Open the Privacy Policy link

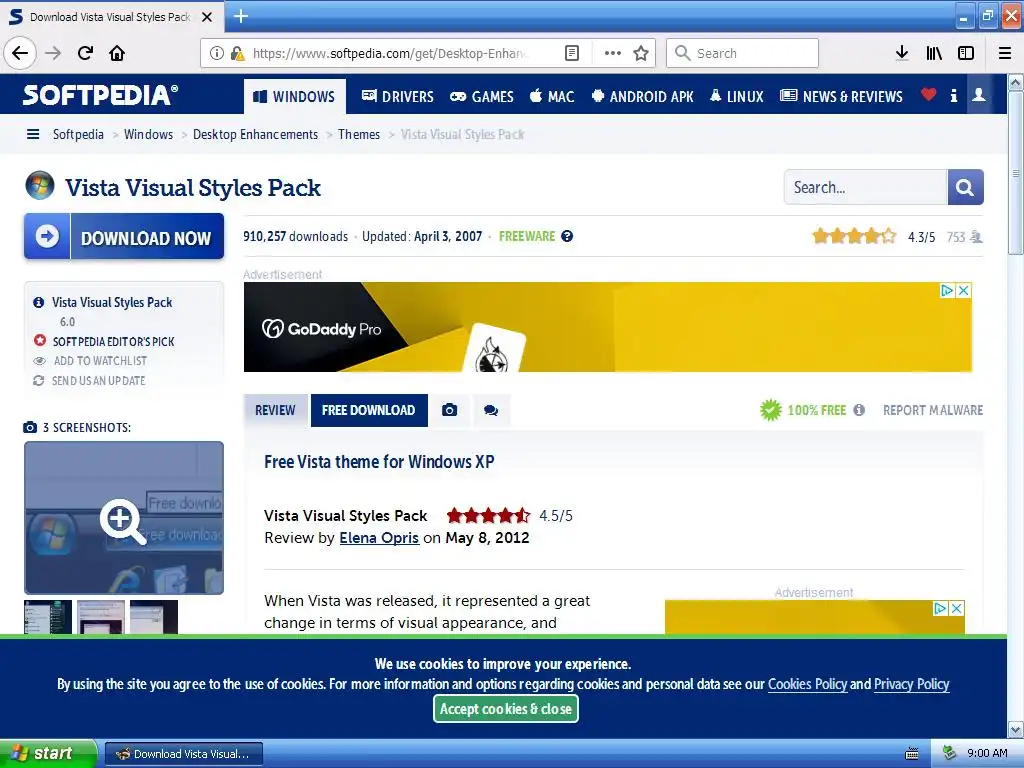912,684
